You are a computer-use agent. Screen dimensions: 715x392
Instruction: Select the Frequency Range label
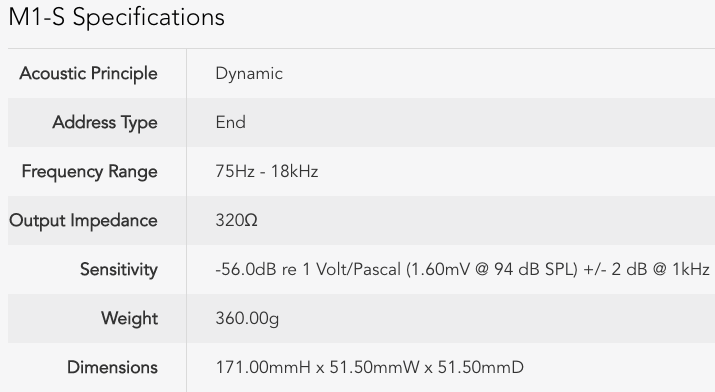90,172
